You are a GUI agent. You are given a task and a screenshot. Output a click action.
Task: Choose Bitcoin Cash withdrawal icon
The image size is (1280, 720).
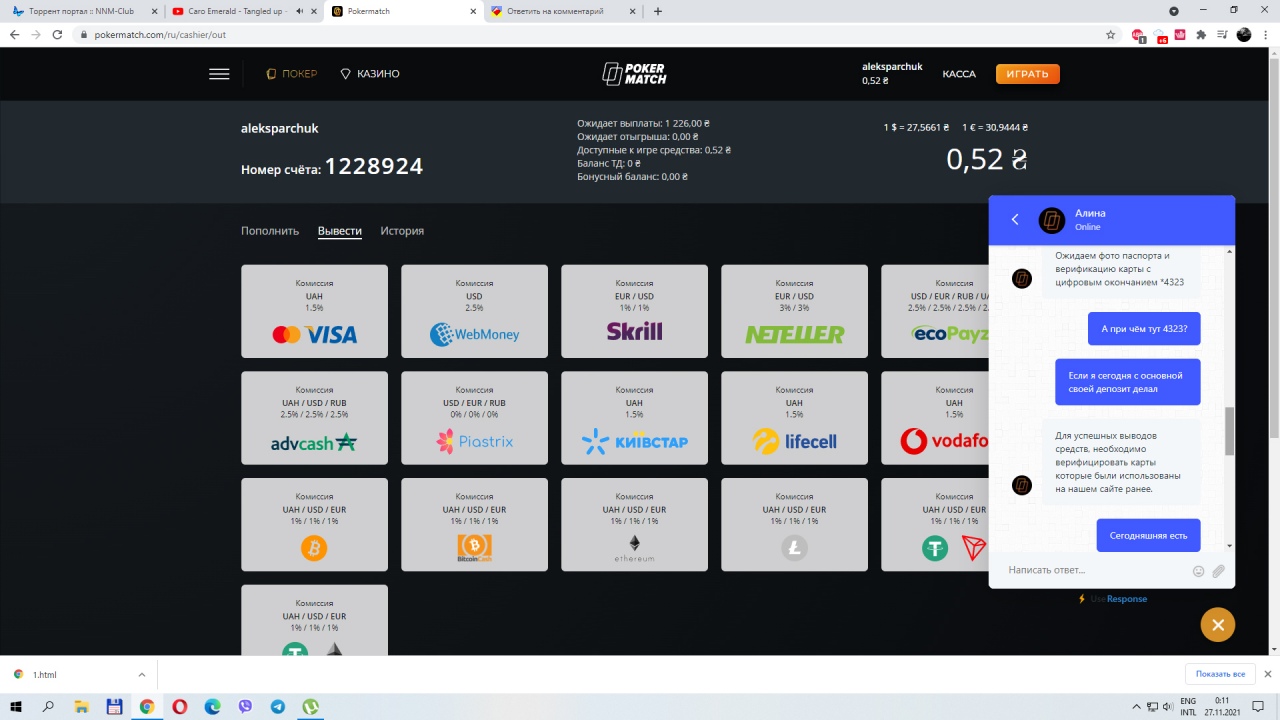(474, 547)
